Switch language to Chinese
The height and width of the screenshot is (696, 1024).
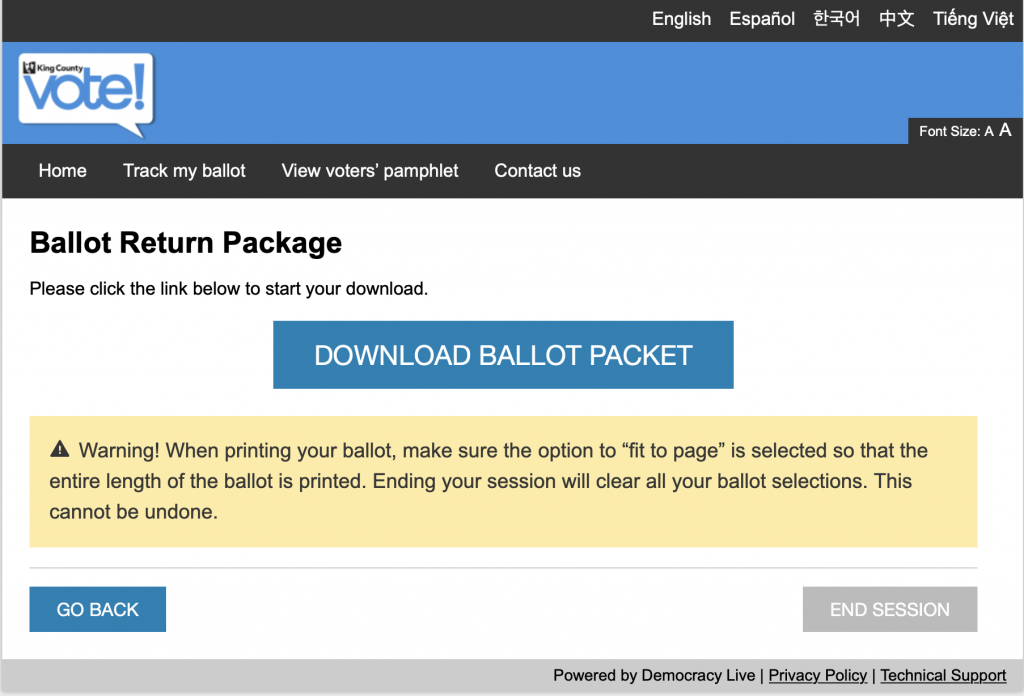coord(897,19)
